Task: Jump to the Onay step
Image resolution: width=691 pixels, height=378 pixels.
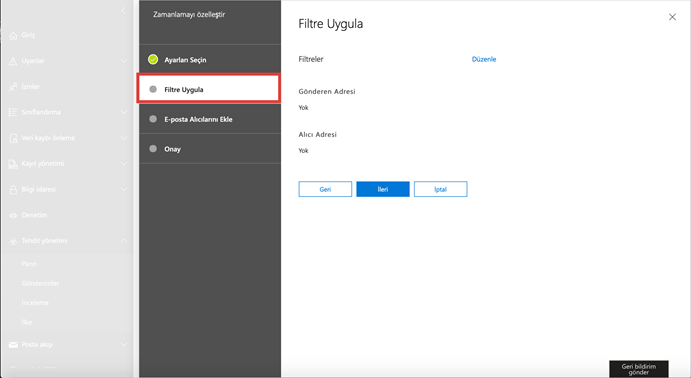Action: (x=210, y=149)
